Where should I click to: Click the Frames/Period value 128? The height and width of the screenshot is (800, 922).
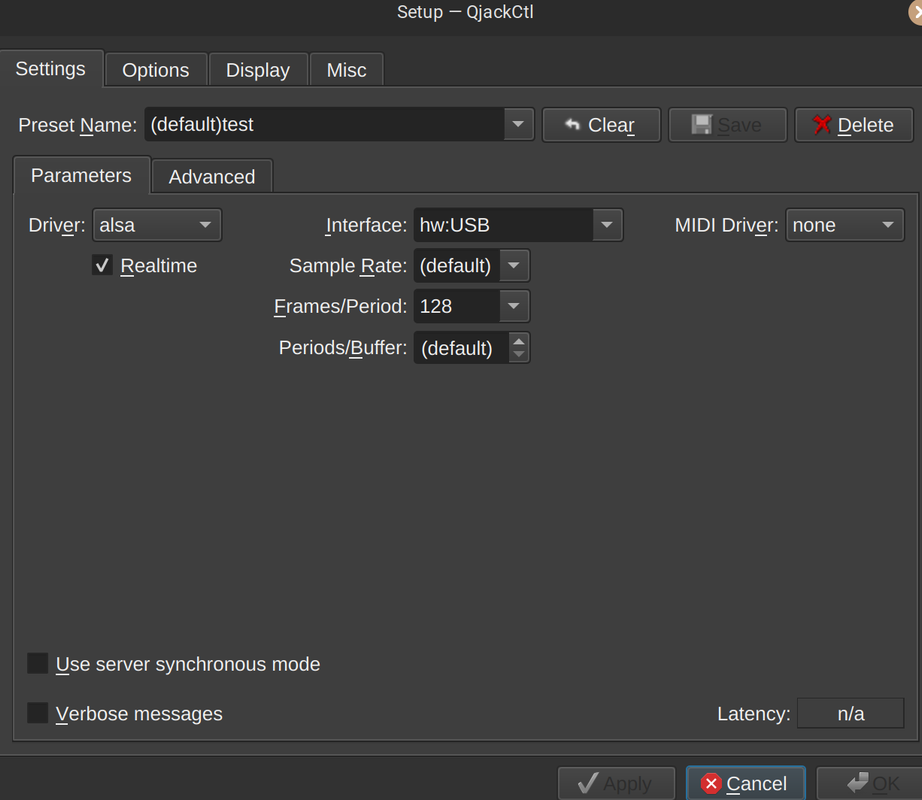pos(457,306)
